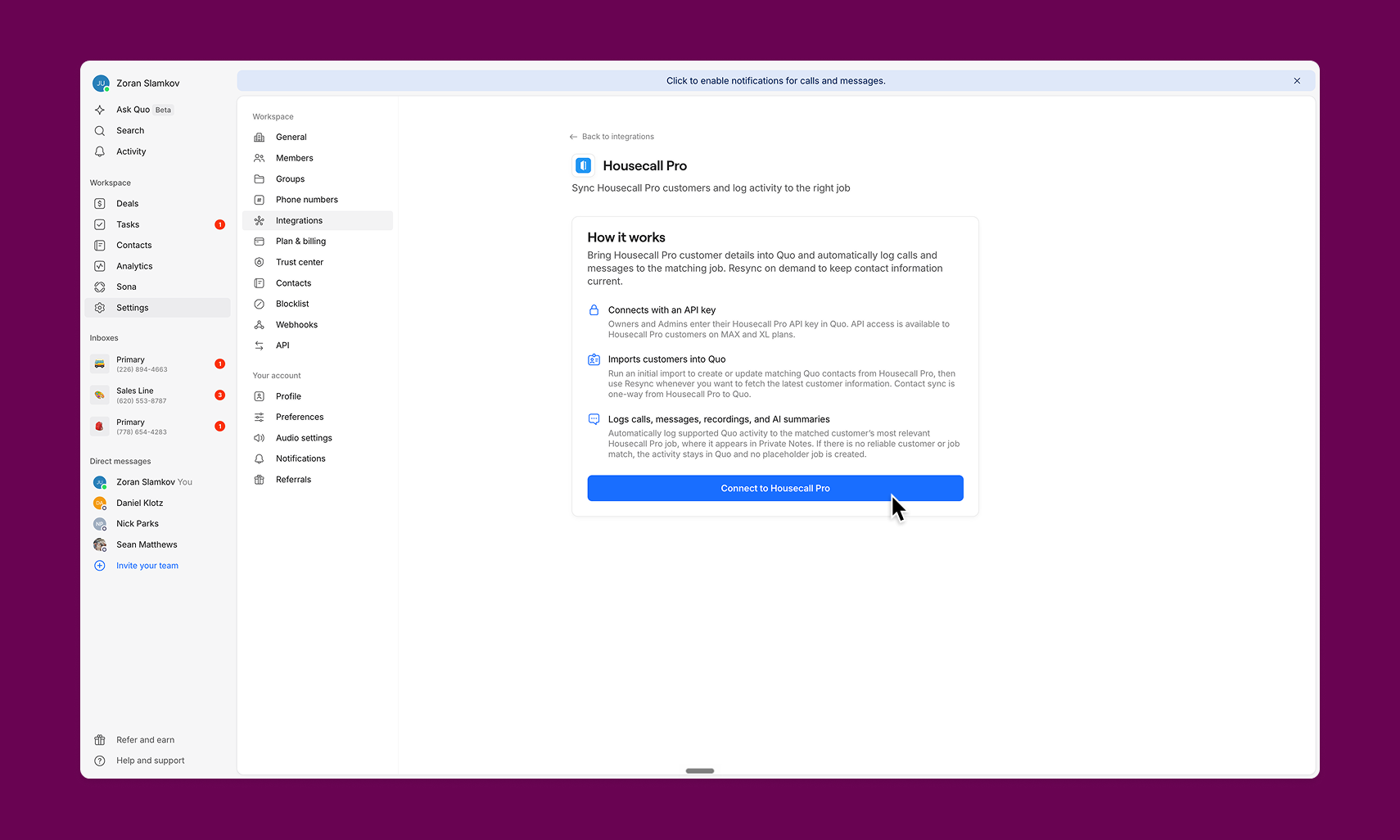This screenshot has width=1400, height=840.
Task: Open Sona via its icon
Action: tap(100, 287)
